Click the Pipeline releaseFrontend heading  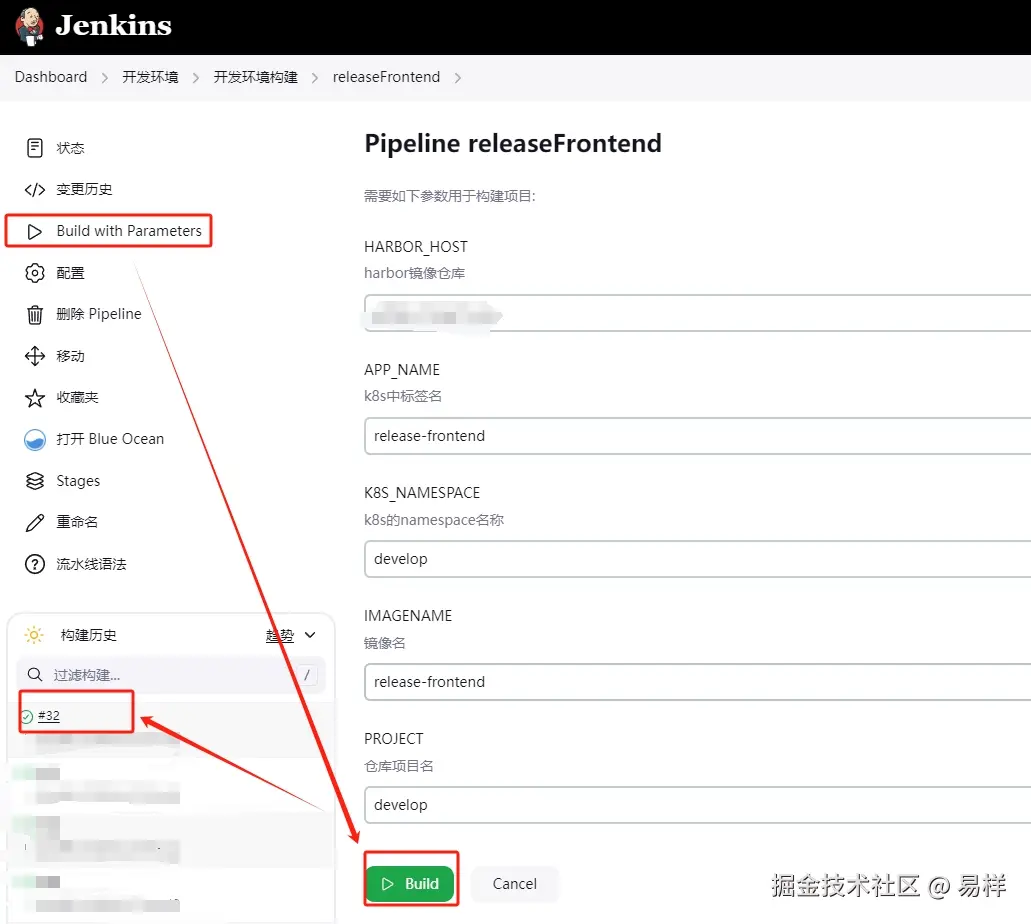point(513,143)
